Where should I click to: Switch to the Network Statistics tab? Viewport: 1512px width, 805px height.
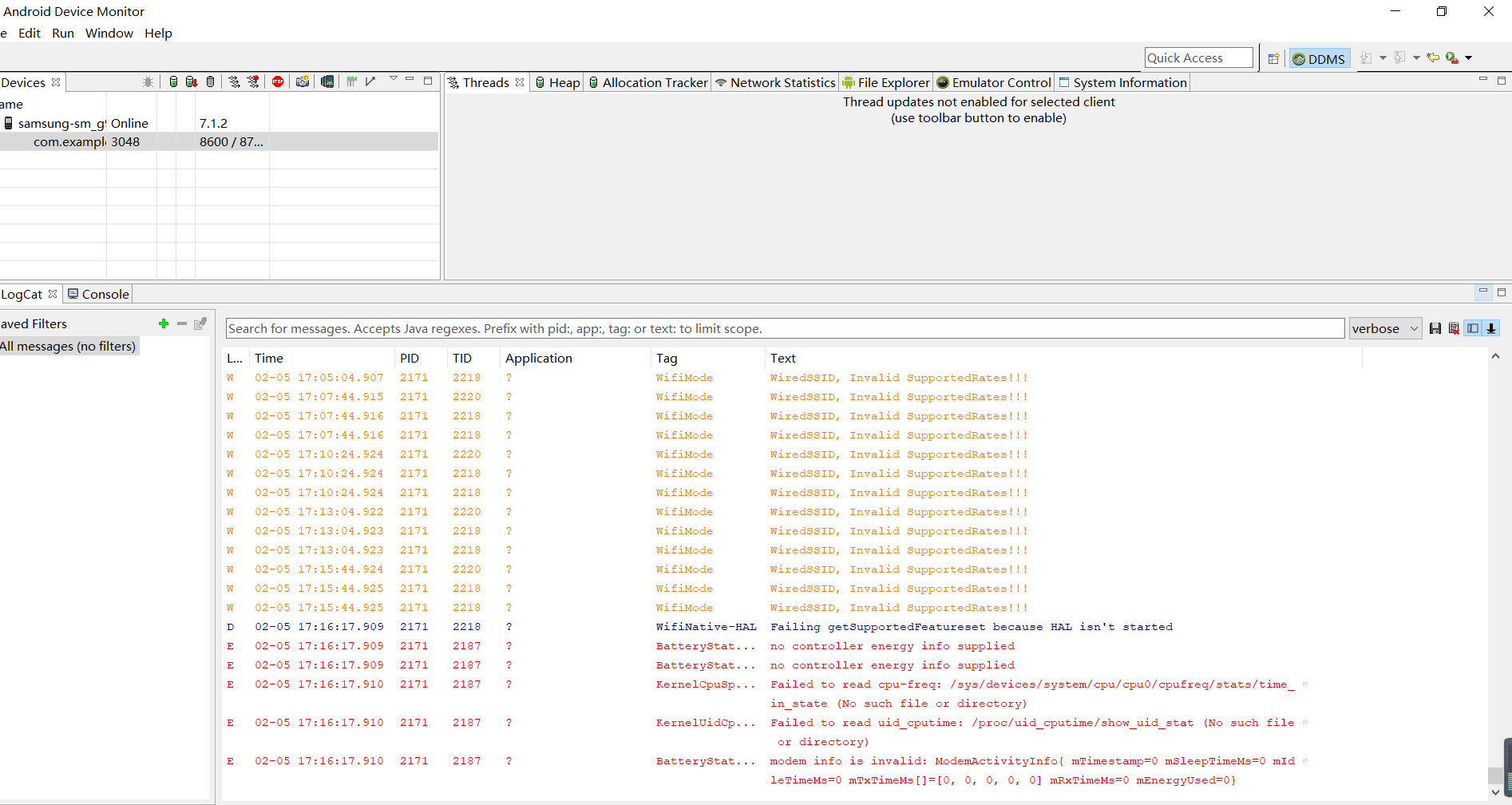[x=775, y=82]
